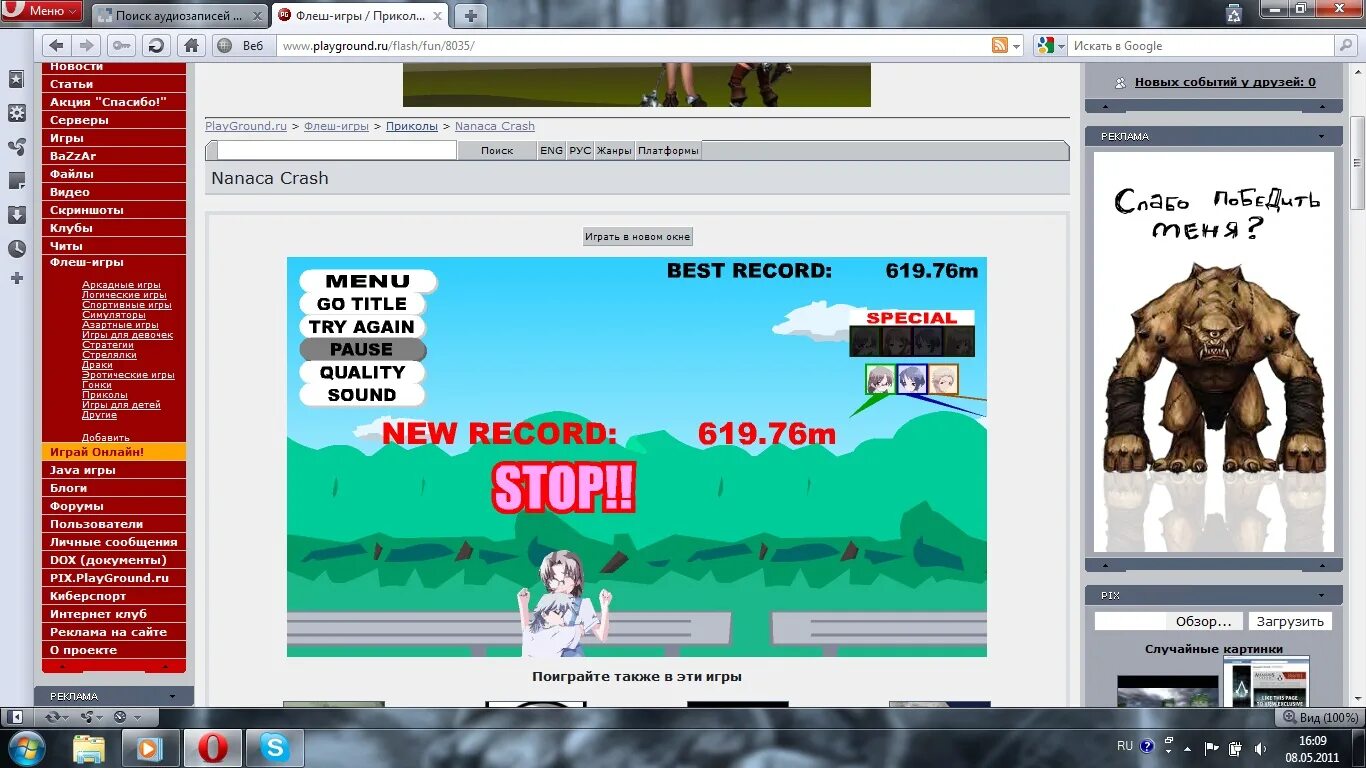Viewport: 1366px width, 768px height.
Task: Toggle the sidebar panel button in status bar
Action: pyautogui.click(x=15, y=717)
